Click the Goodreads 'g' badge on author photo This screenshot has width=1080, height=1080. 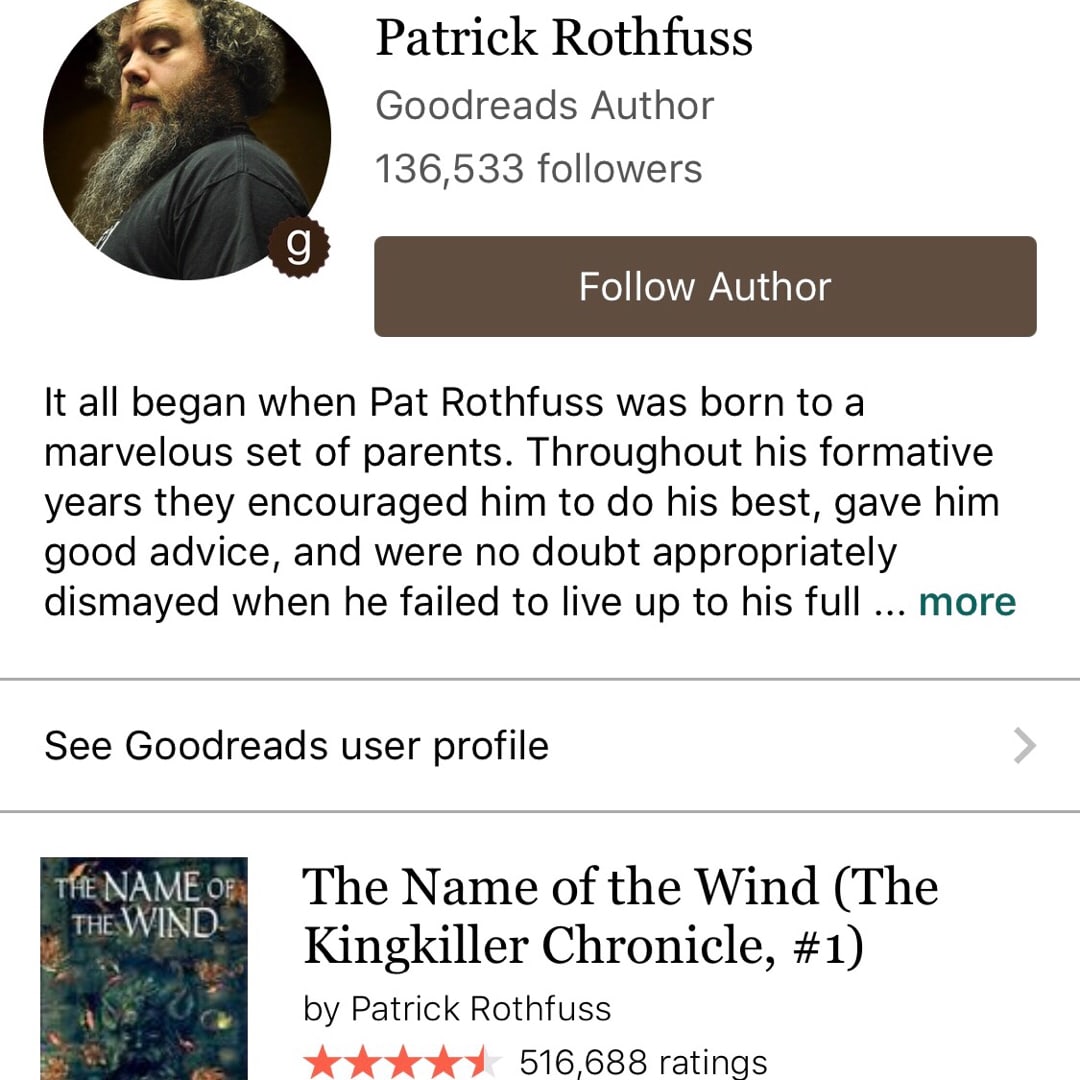click(297, 246)
